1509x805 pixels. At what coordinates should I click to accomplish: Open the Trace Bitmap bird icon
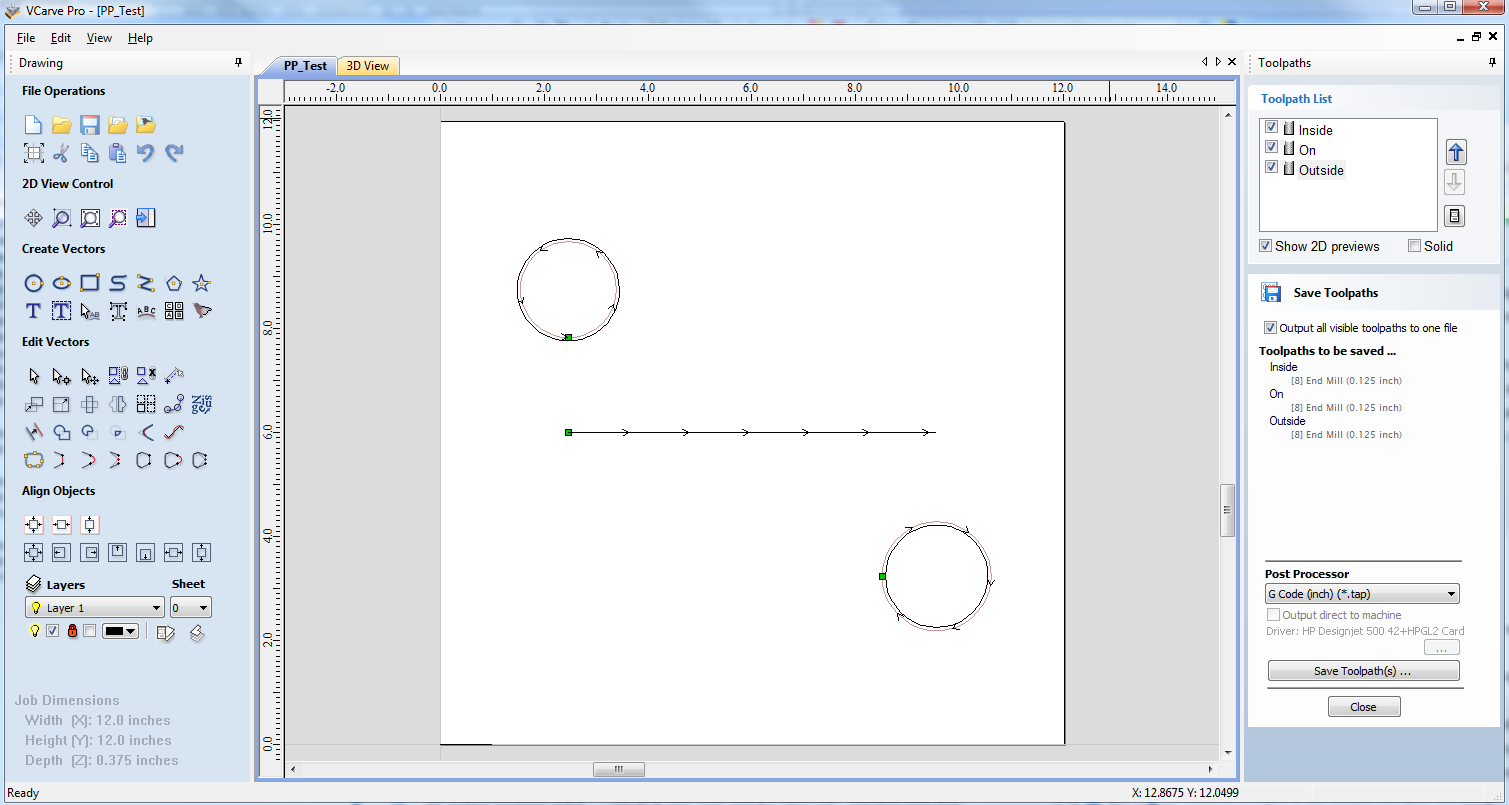(x=202, y=311)
